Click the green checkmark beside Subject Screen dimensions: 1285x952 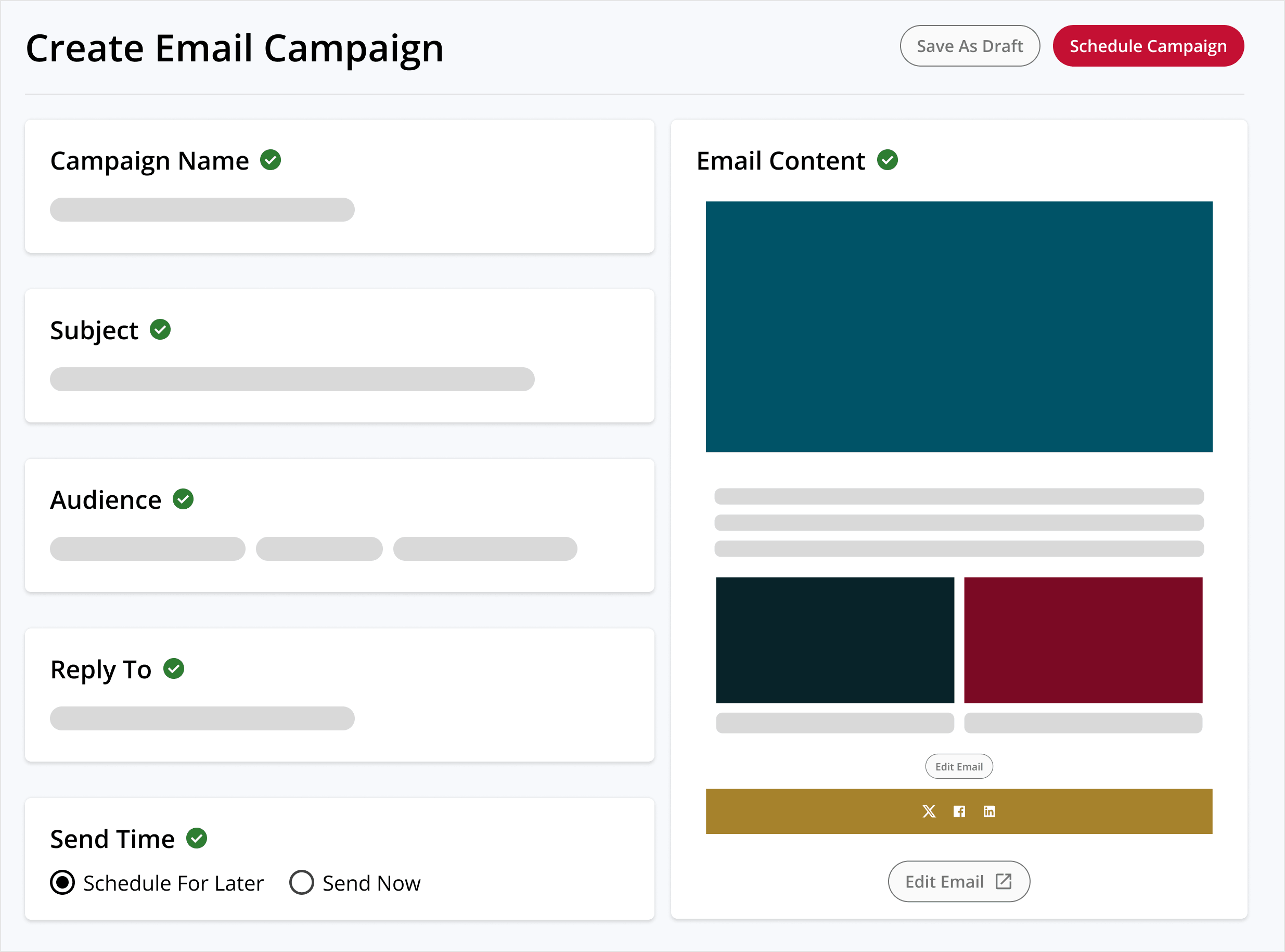(x=160, y=330)
